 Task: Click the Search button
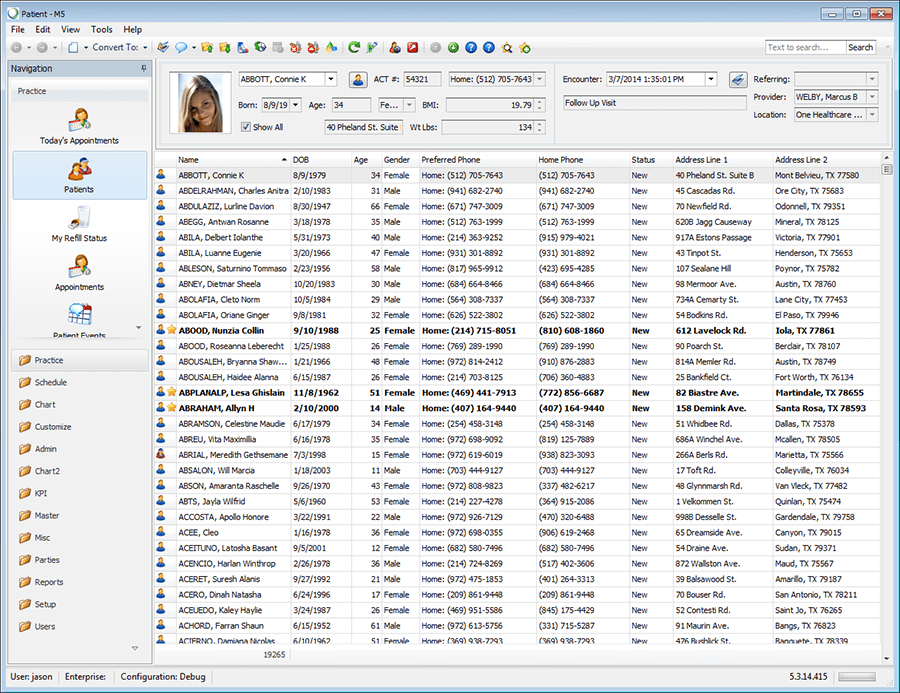(x=860, y=47)
